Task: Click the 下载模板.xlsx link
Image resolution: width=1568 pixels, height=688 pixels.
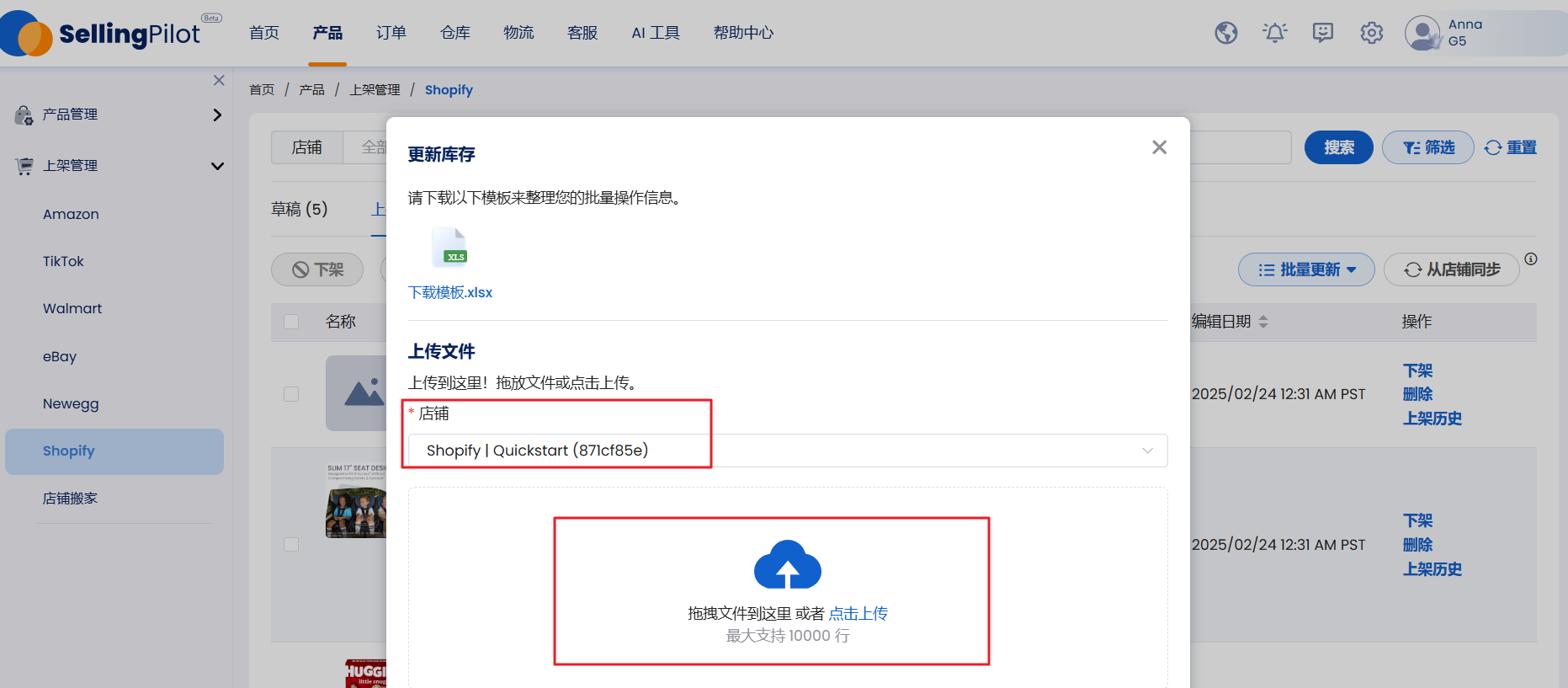Action: point(450,292)
